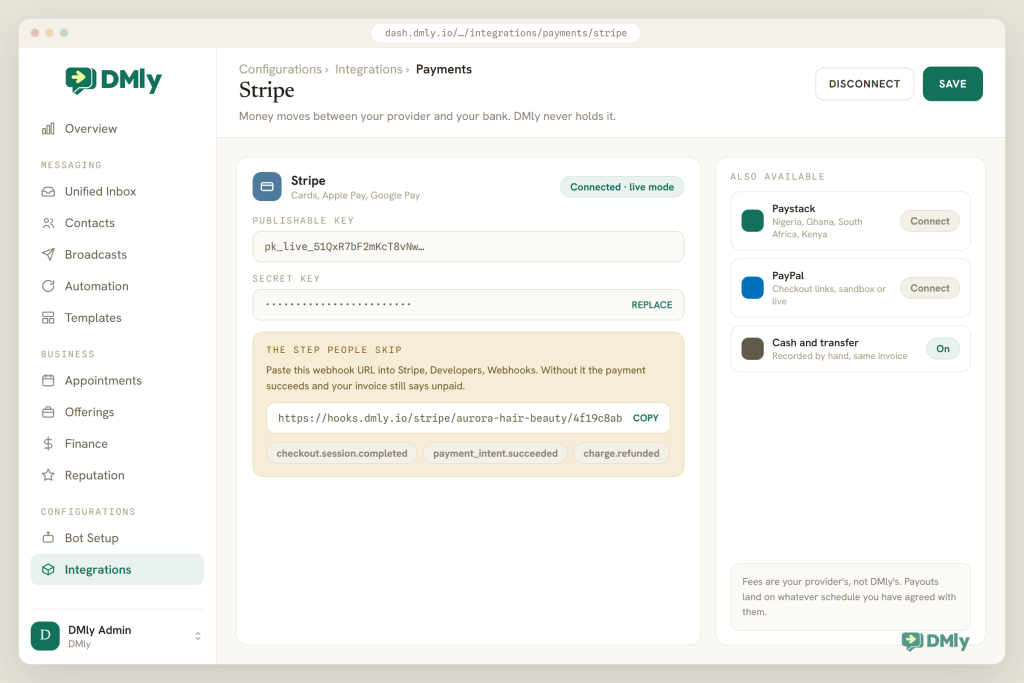Click the Configurations breadcrumb
Image resolution: width=1024 pixels, height=683 pixels.
pyautogui.click(x=280, y=69)
